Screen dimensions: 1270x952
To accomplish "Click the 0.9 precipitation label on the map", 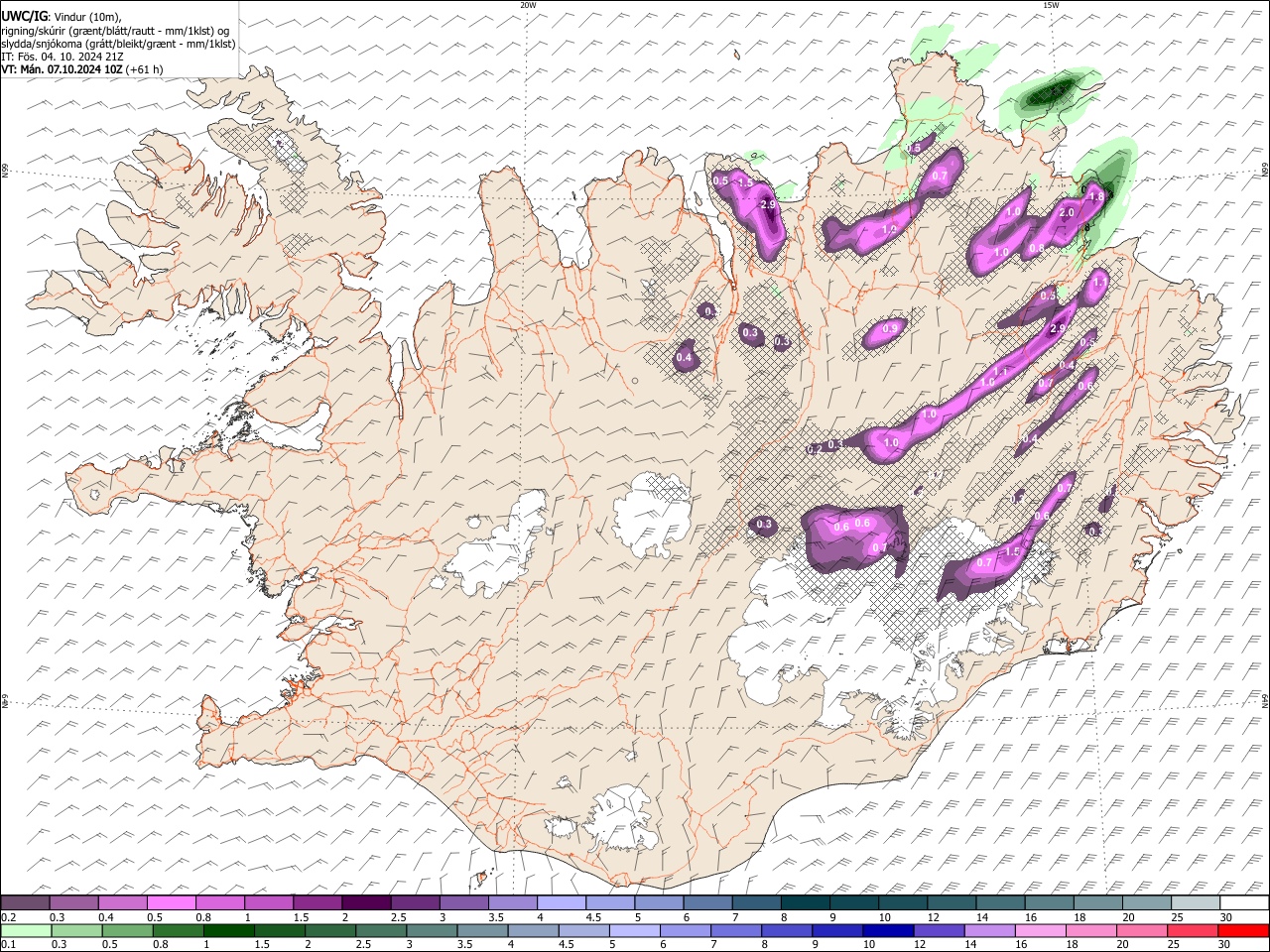I will 890,329.
